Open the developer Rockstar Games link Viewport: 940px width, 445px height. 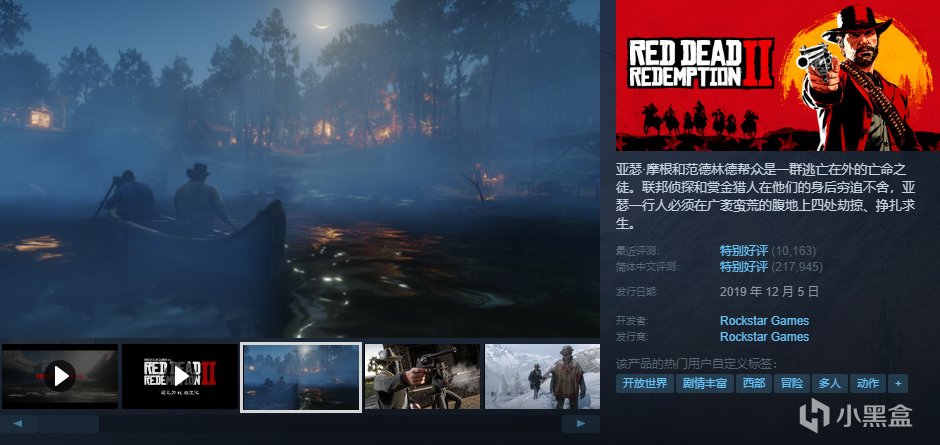(764, 321)
